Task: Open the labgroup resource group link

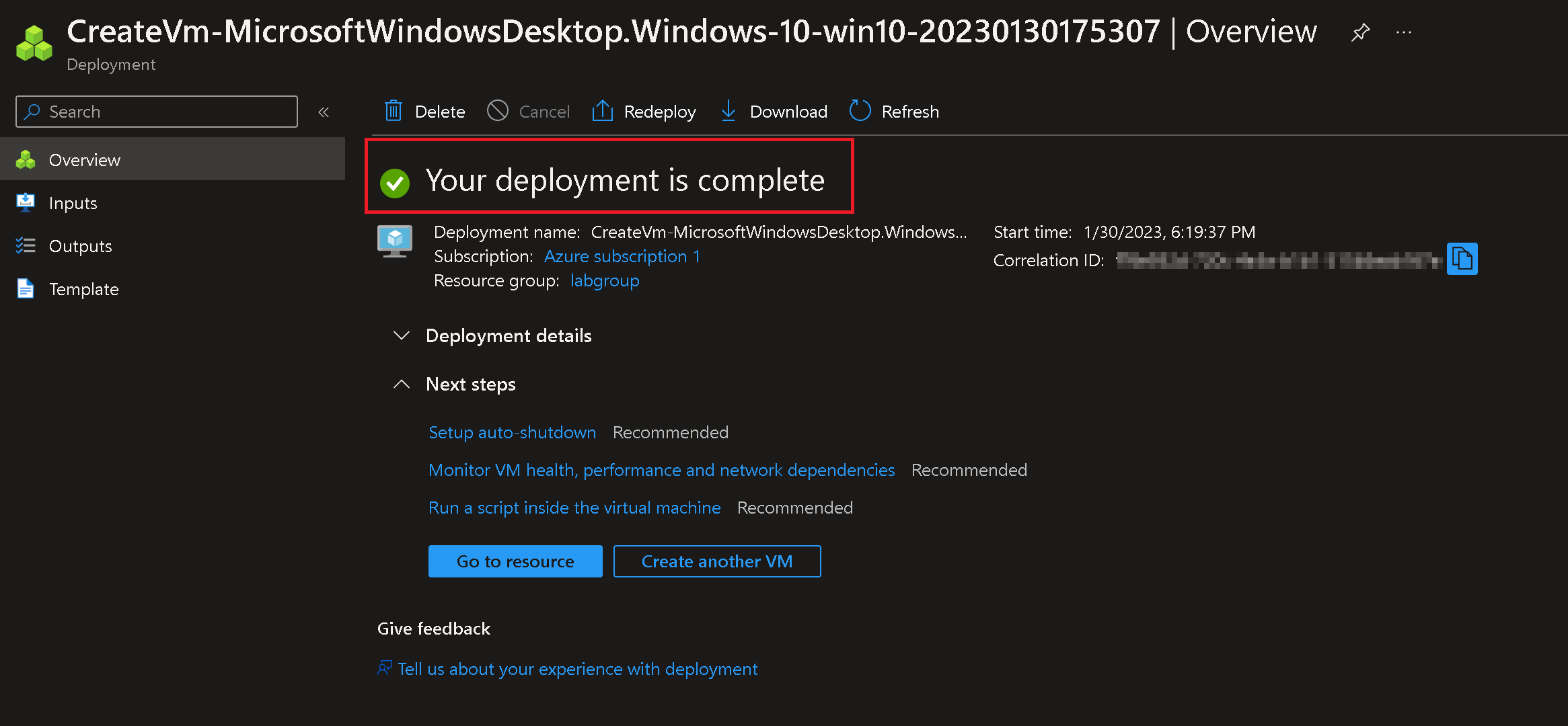Action: 604,280
